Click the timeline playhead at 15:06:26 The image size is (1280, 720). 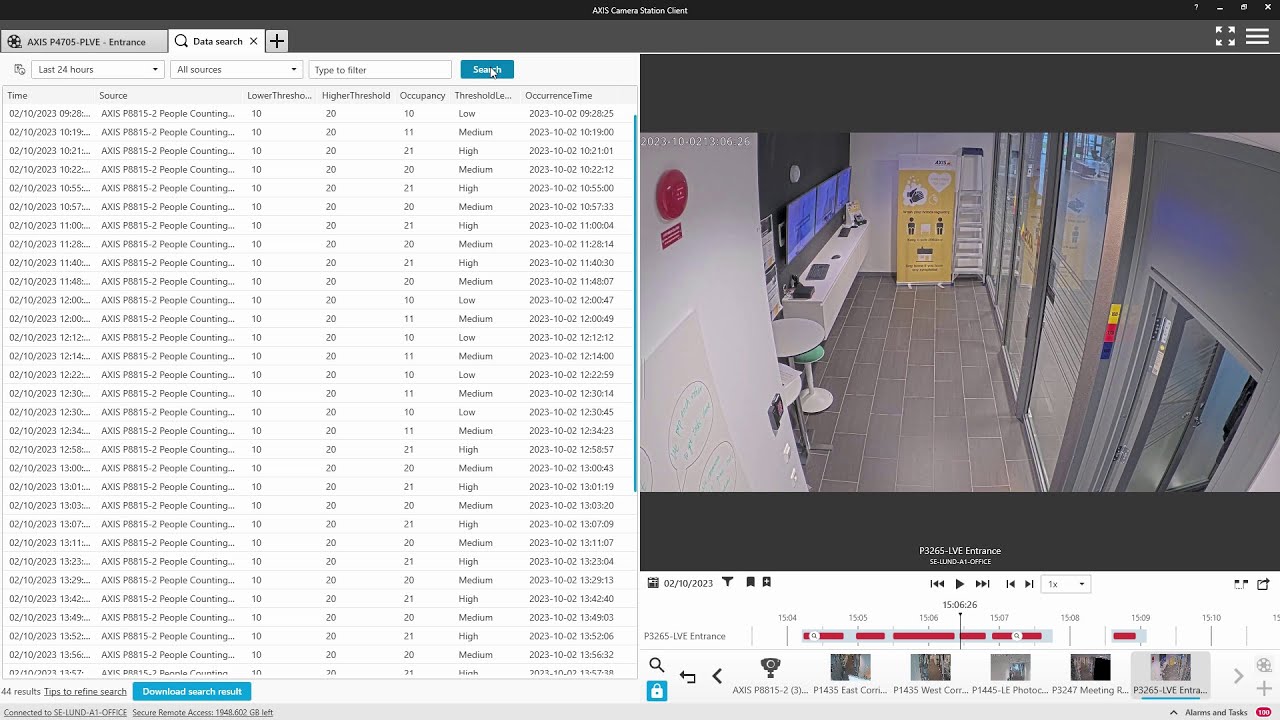pyautogui.click(x=960, y=630)
